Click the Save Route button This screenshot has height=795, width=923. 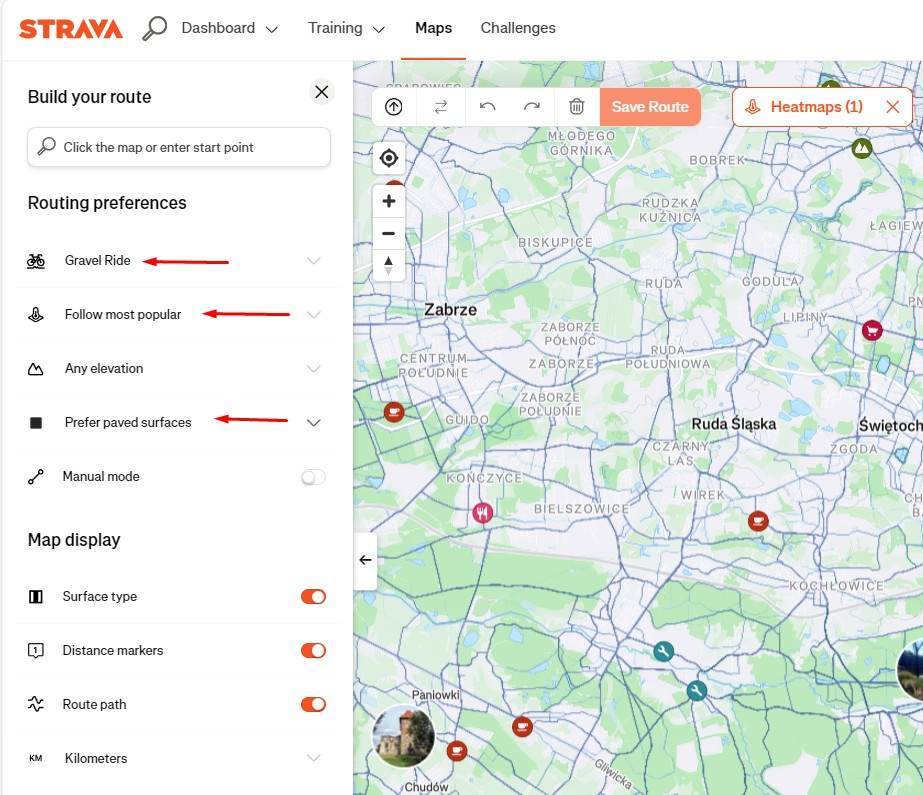pos(650,107)
